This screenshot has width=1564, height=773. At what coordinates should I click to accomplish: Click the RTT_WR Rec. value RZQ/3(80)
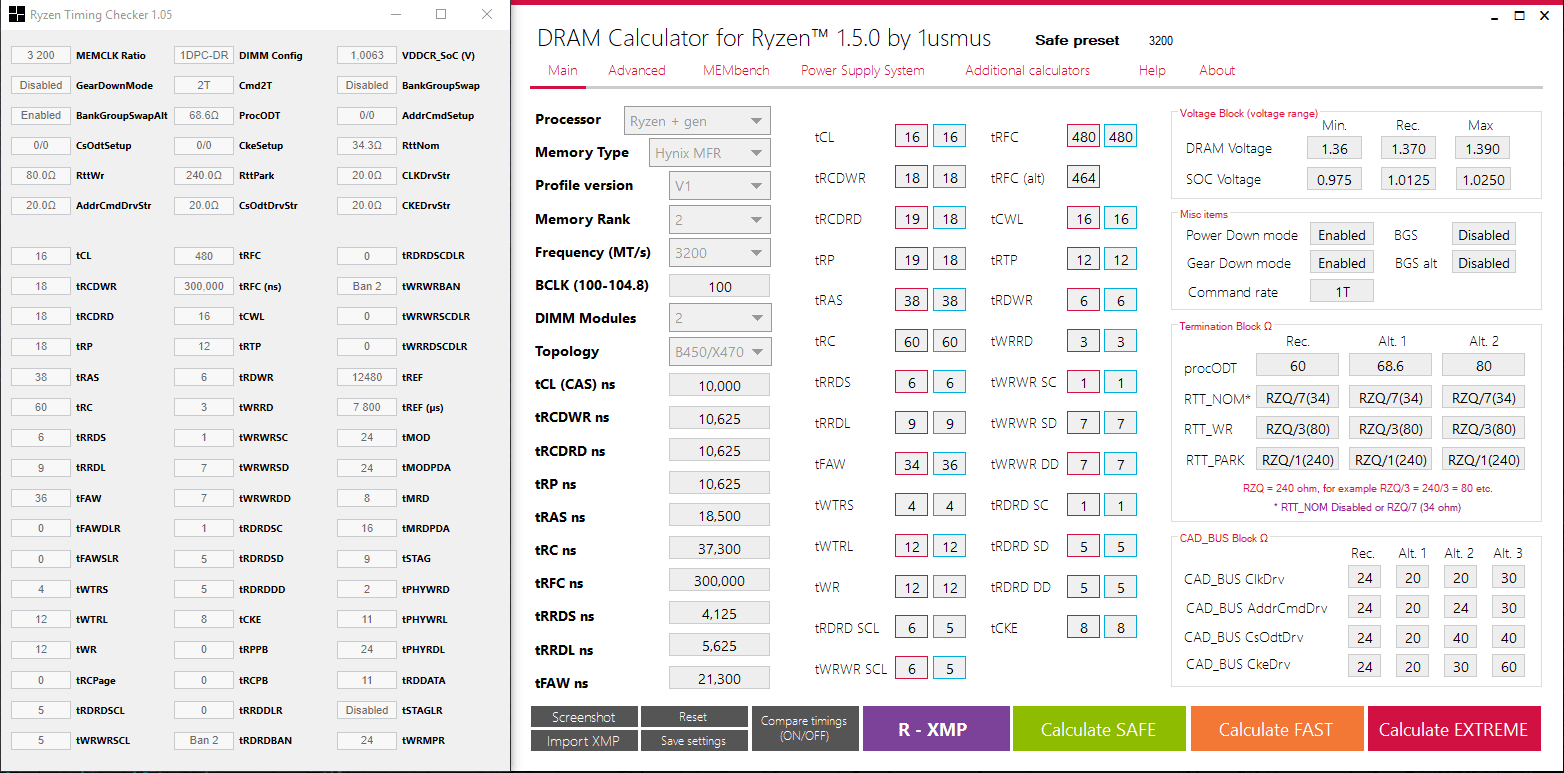coord(1296,428)
